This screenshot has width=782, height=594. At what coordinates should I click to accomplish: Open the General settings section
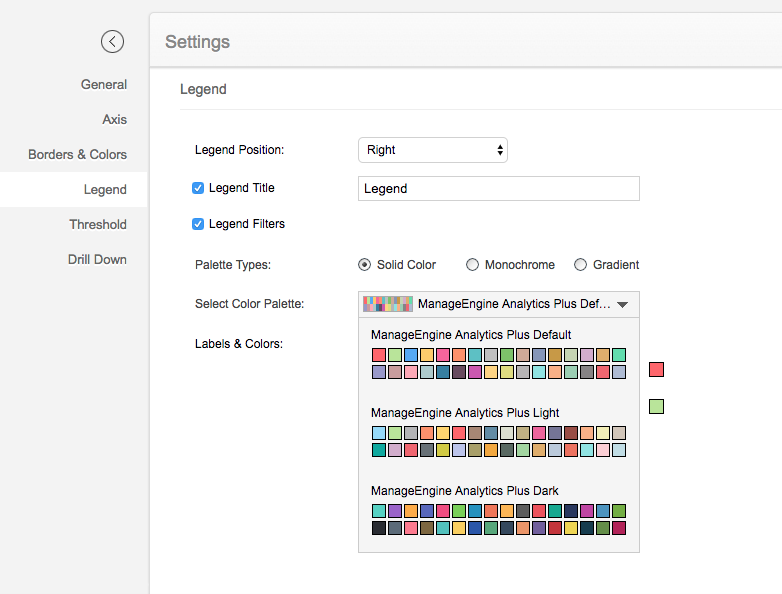tap(103, 85)
